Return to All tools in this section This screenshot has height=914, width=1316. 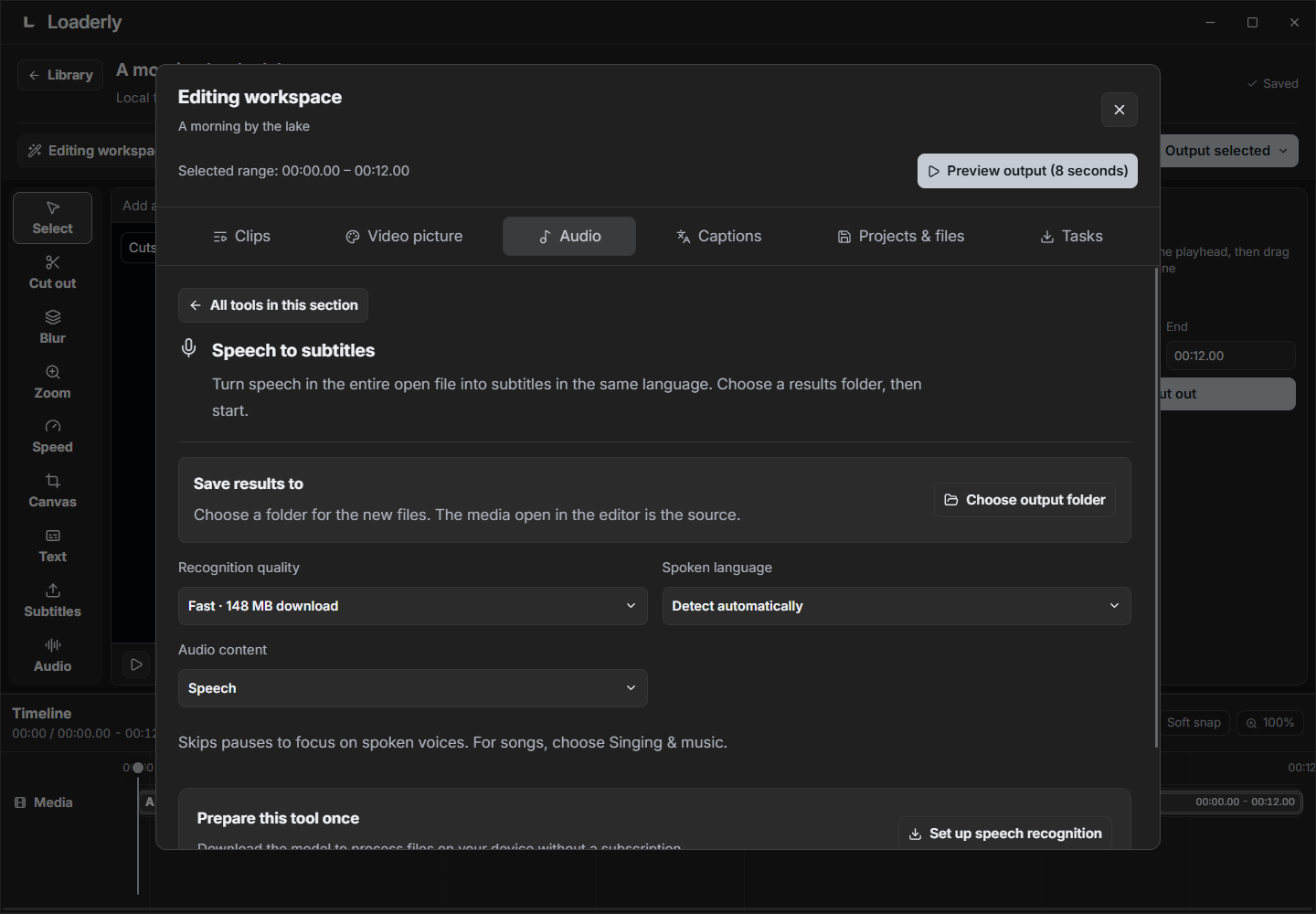[x=273, y=305]
